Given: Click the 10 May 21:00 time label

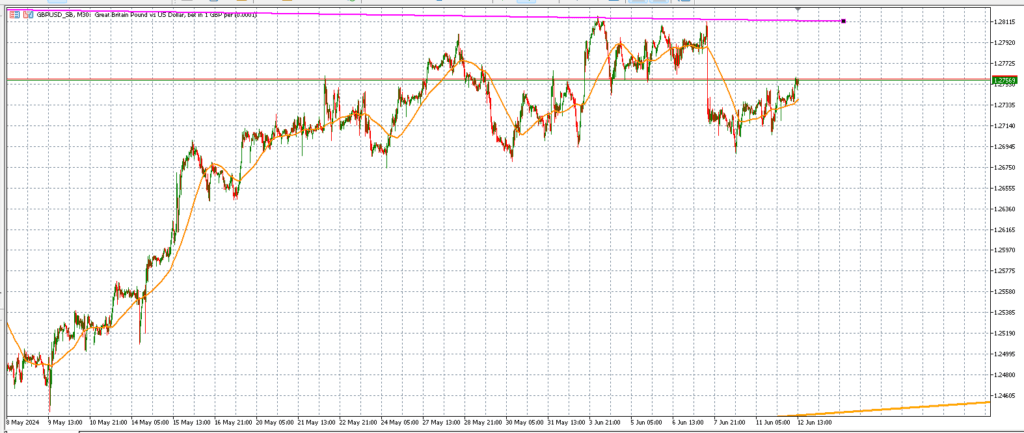Looking at the screenshot, I should point(107,422).
